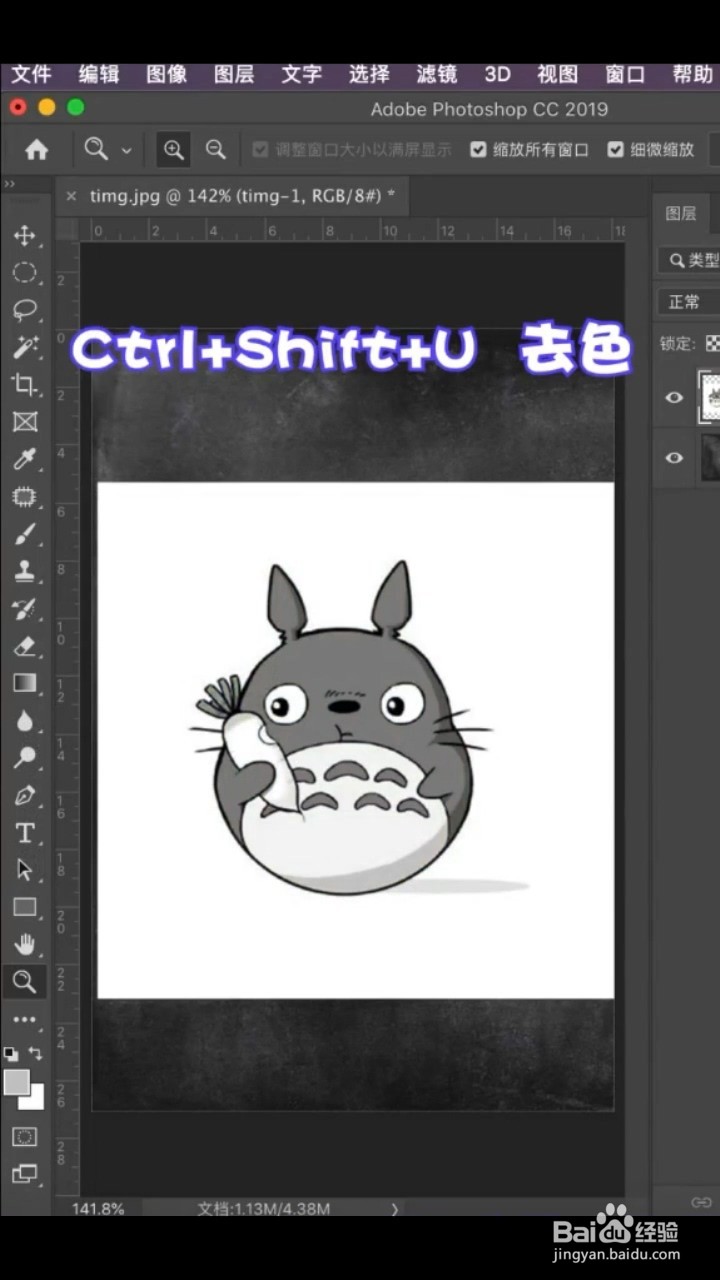Viewport: 720px width, 1280px height.
Task: Open the Edit Toolbar three-dots menu
Action: tap(24, 1020)
